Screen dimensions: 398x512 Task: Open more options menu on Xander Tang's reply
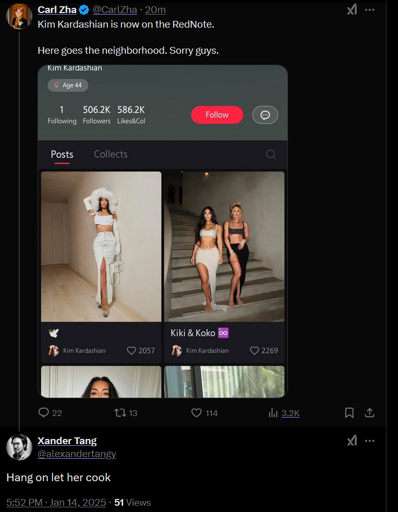coord(370,441)
